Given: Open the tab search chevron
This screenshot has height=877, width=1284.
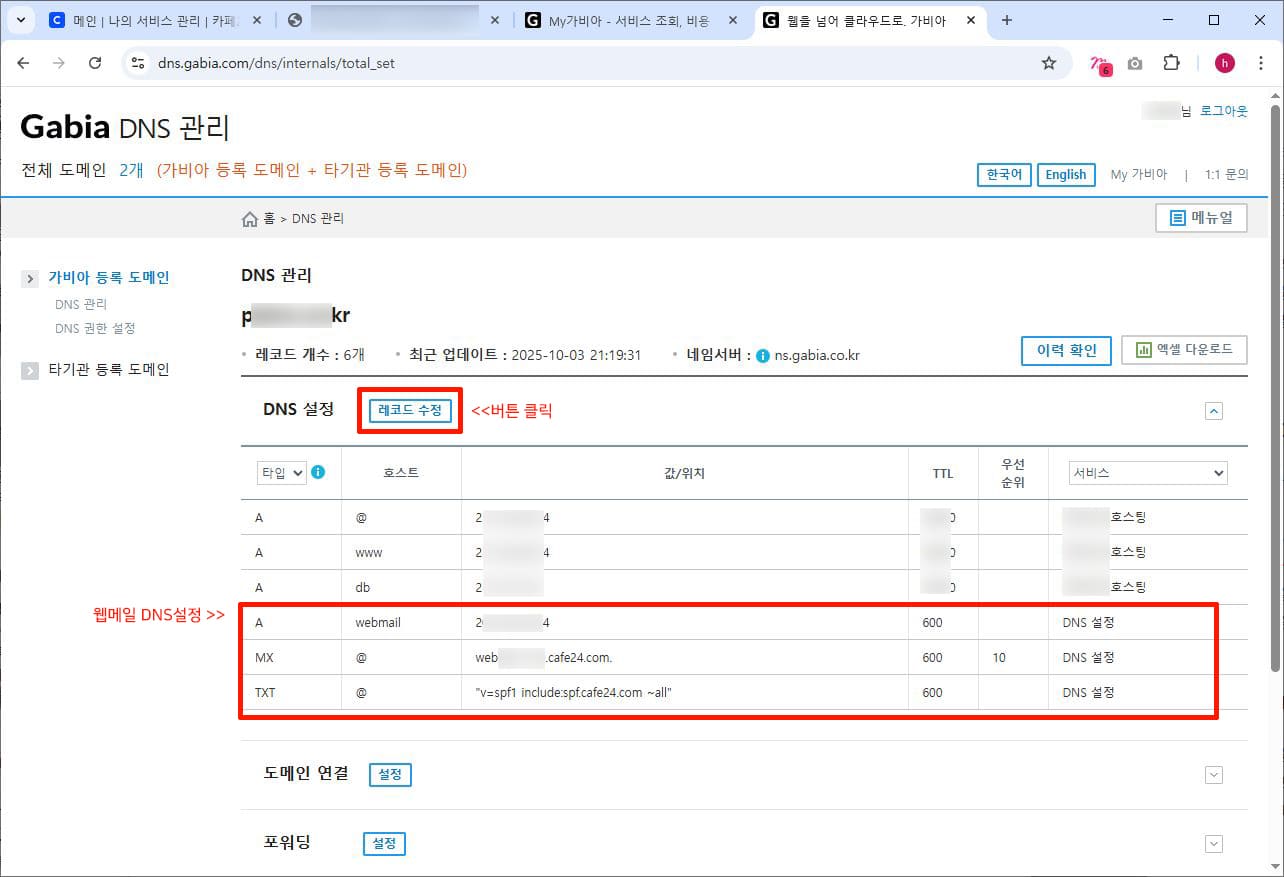Looking at the screenshot, I should [20, 20].
